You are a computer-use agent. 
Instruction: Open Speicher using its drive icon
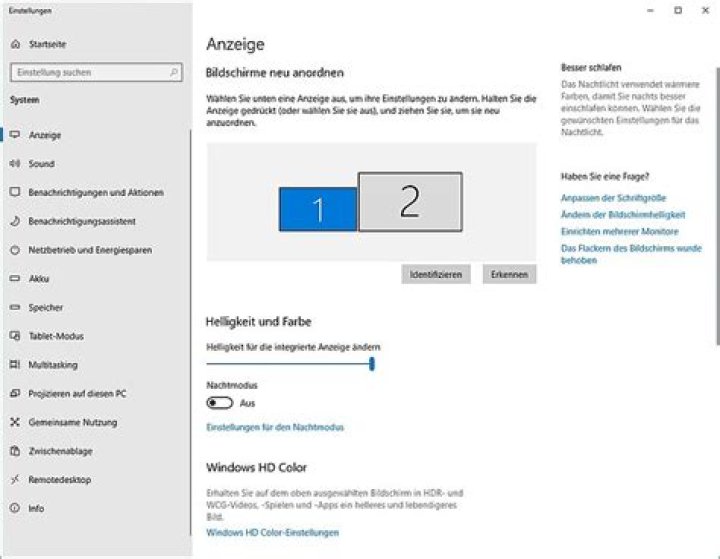point(15,308)
